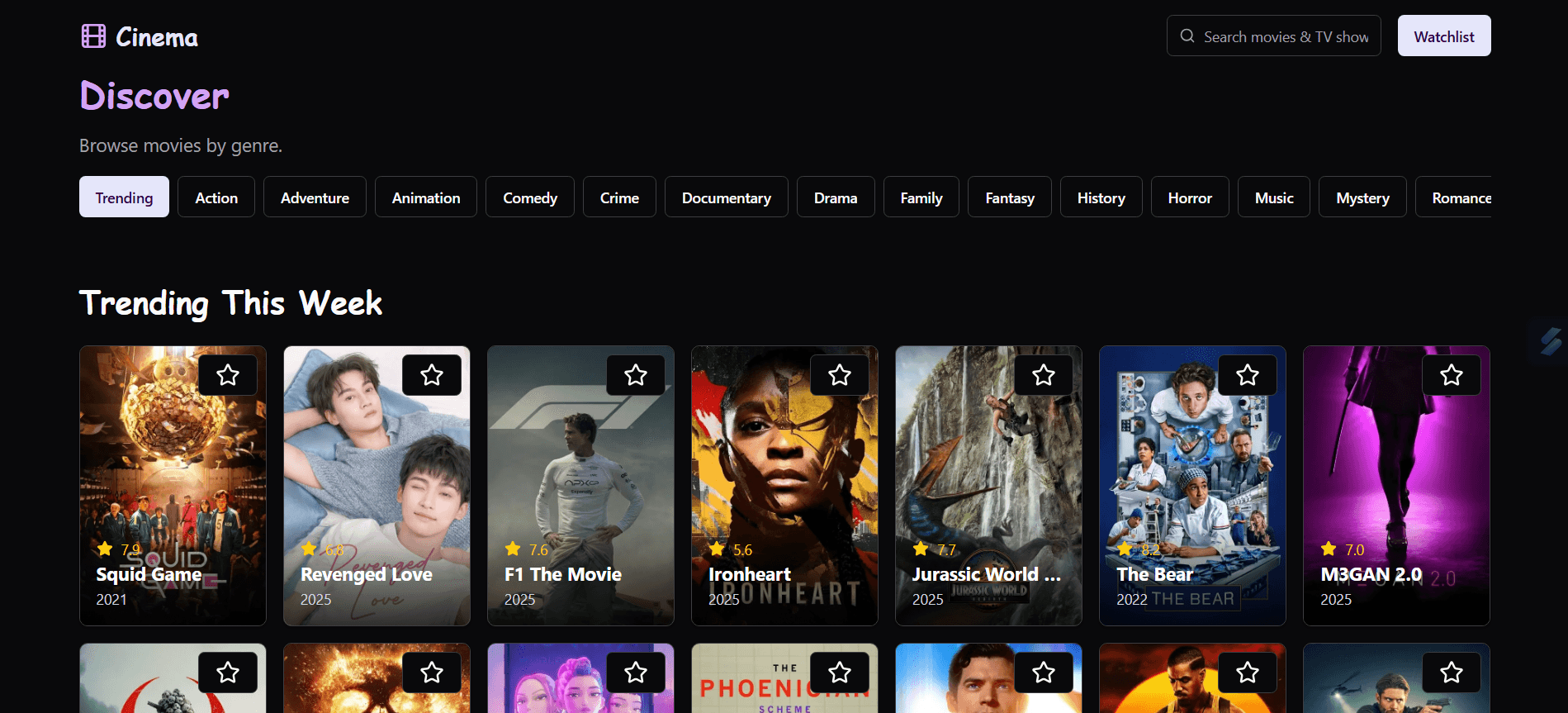
Task: Select the Romance genre tab
Action: (x=1455, y=197)
